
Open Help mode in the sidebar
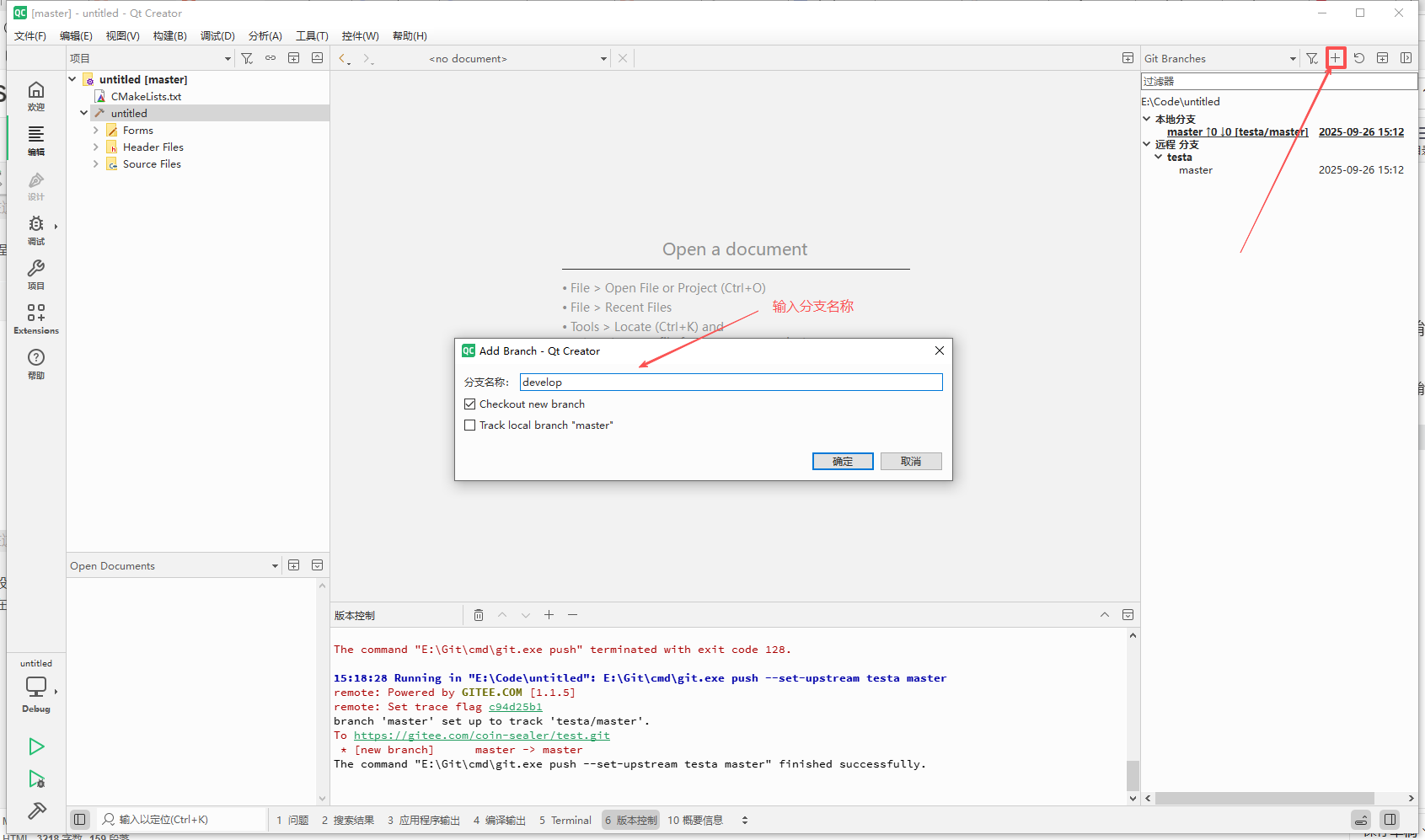click(x=36, y=364)
